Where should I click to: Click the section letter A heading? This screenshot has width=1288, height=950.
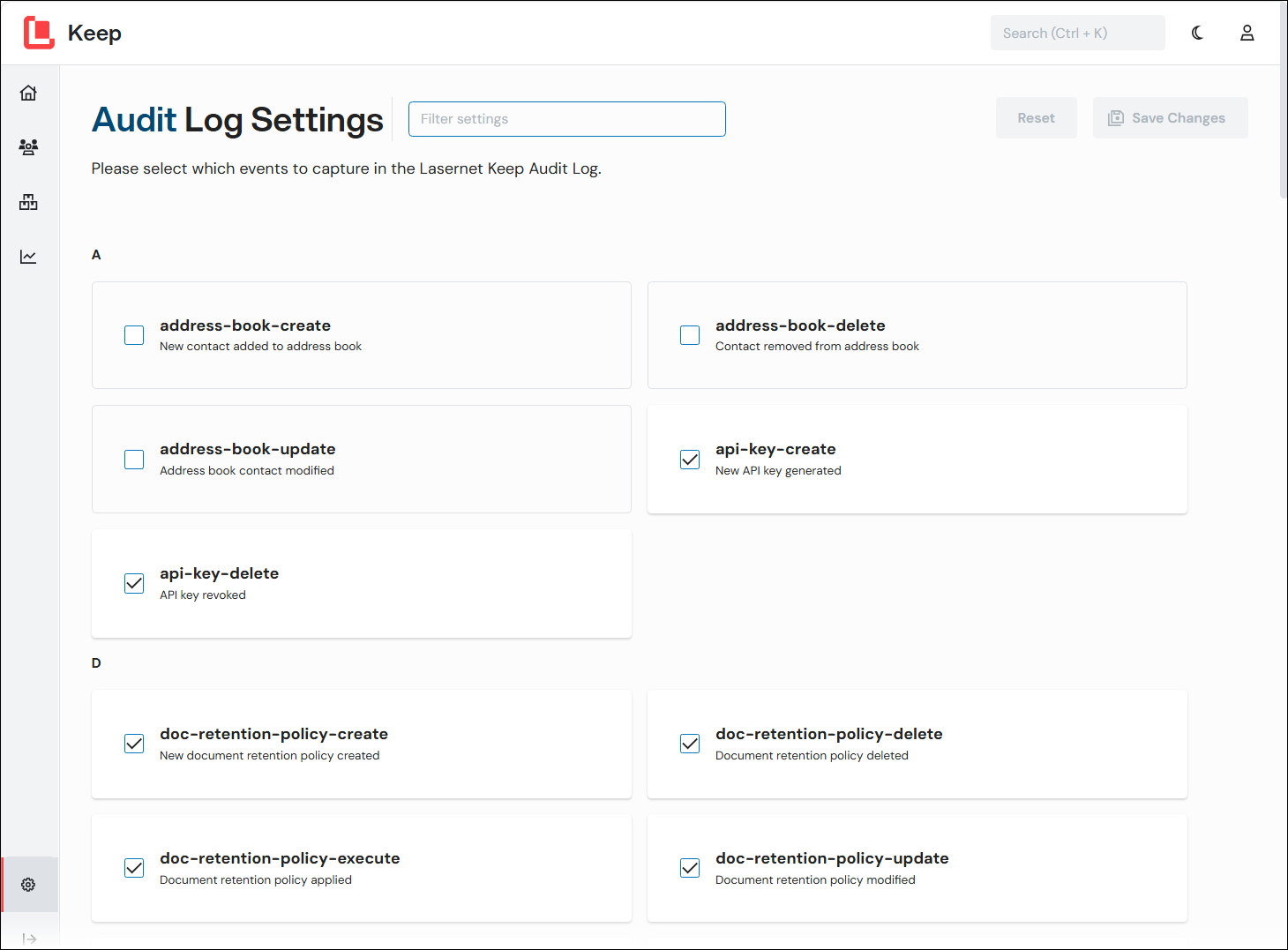point(96,255)
